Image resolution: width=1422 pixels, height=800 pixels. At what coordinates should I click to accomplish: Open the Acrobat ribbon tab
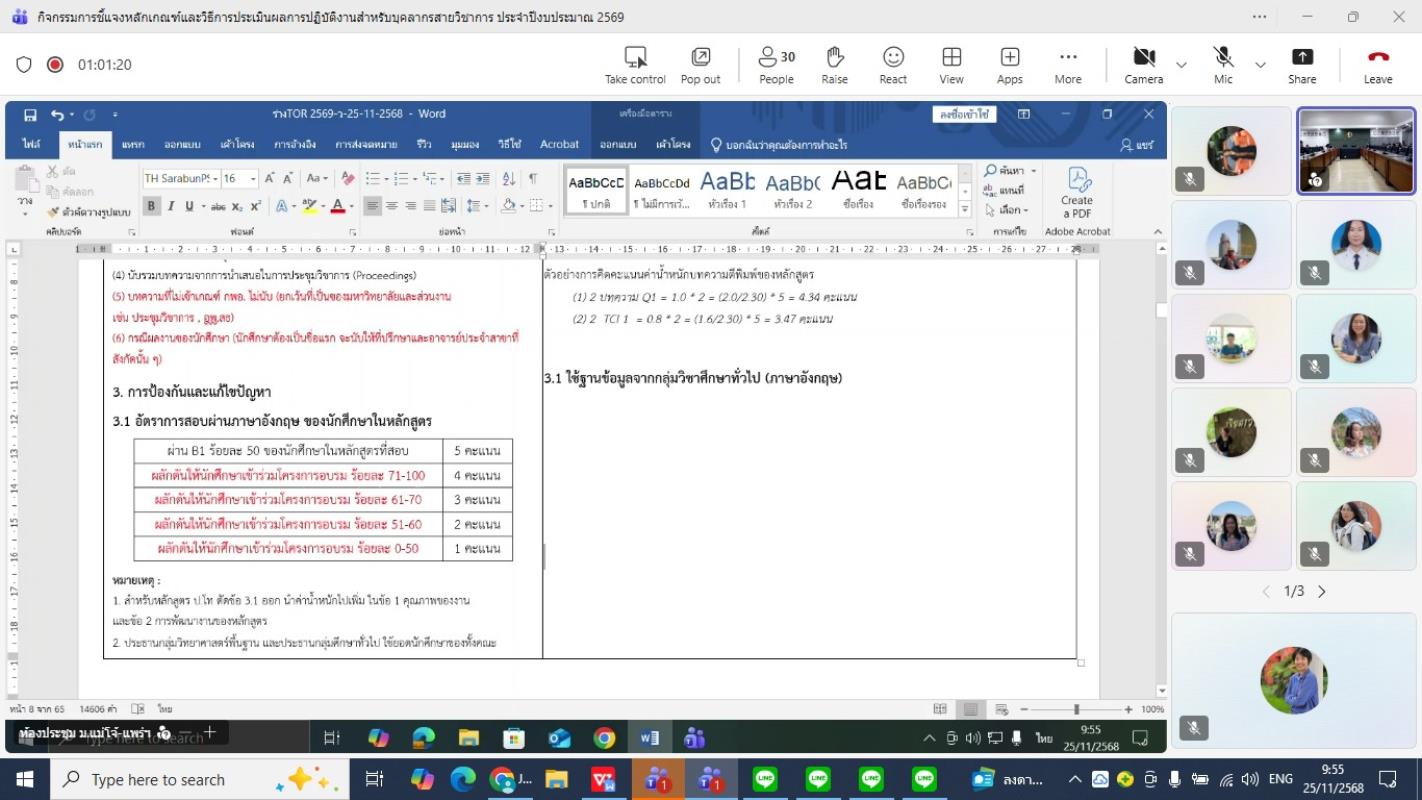(559, 144)
